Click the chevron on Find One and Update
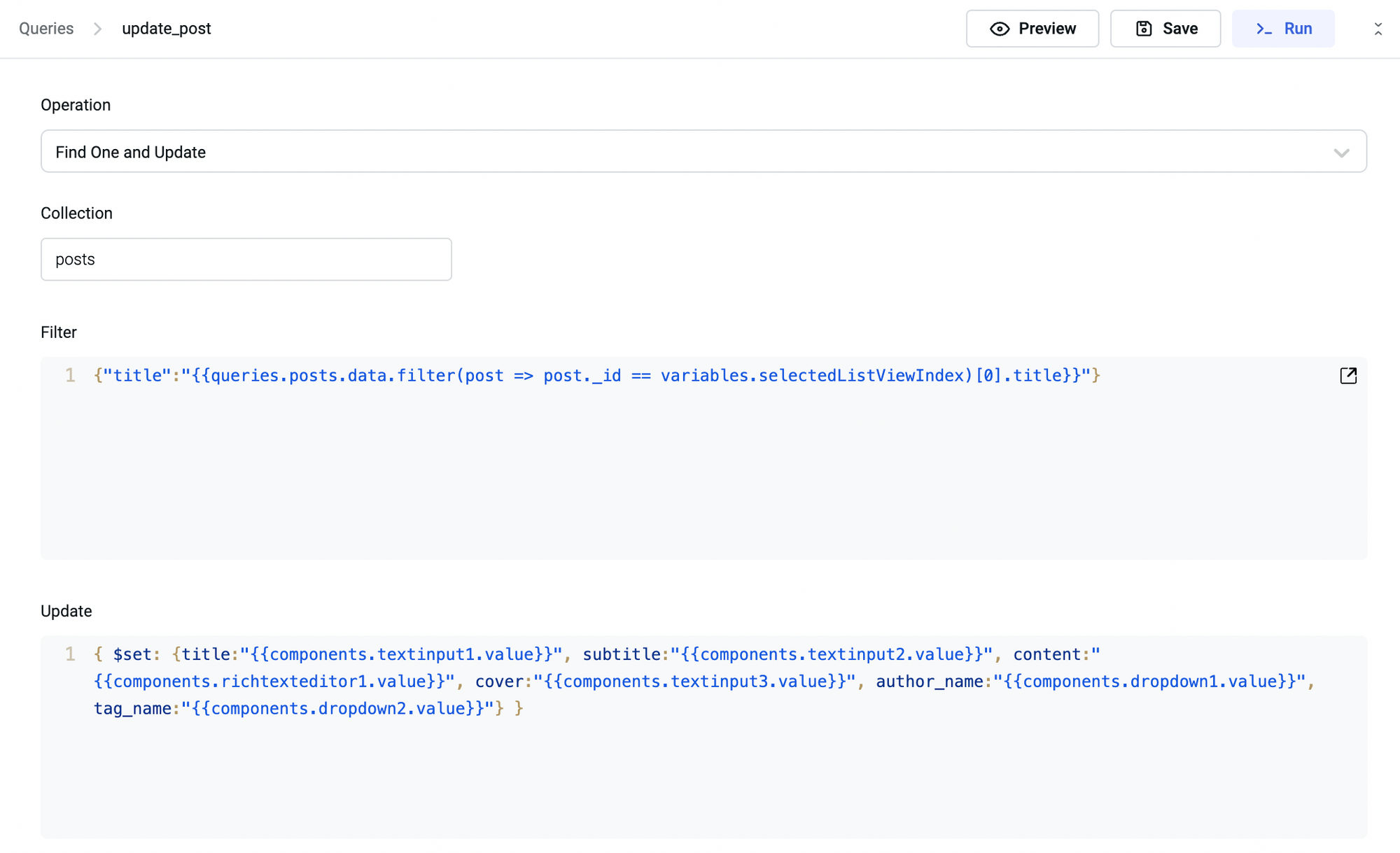The image size is (1400, 853). (1341, 153)
